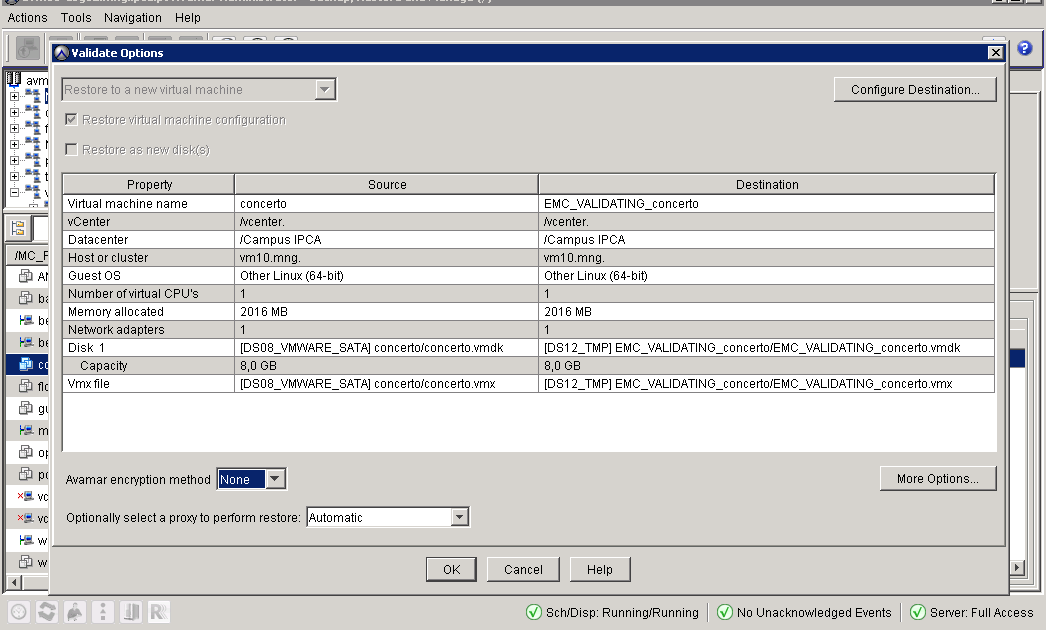Click 'Sch/Disp: Running/Running' status text
The width and height of the screenshot is (1046, 630).
[x=622, y=612]
